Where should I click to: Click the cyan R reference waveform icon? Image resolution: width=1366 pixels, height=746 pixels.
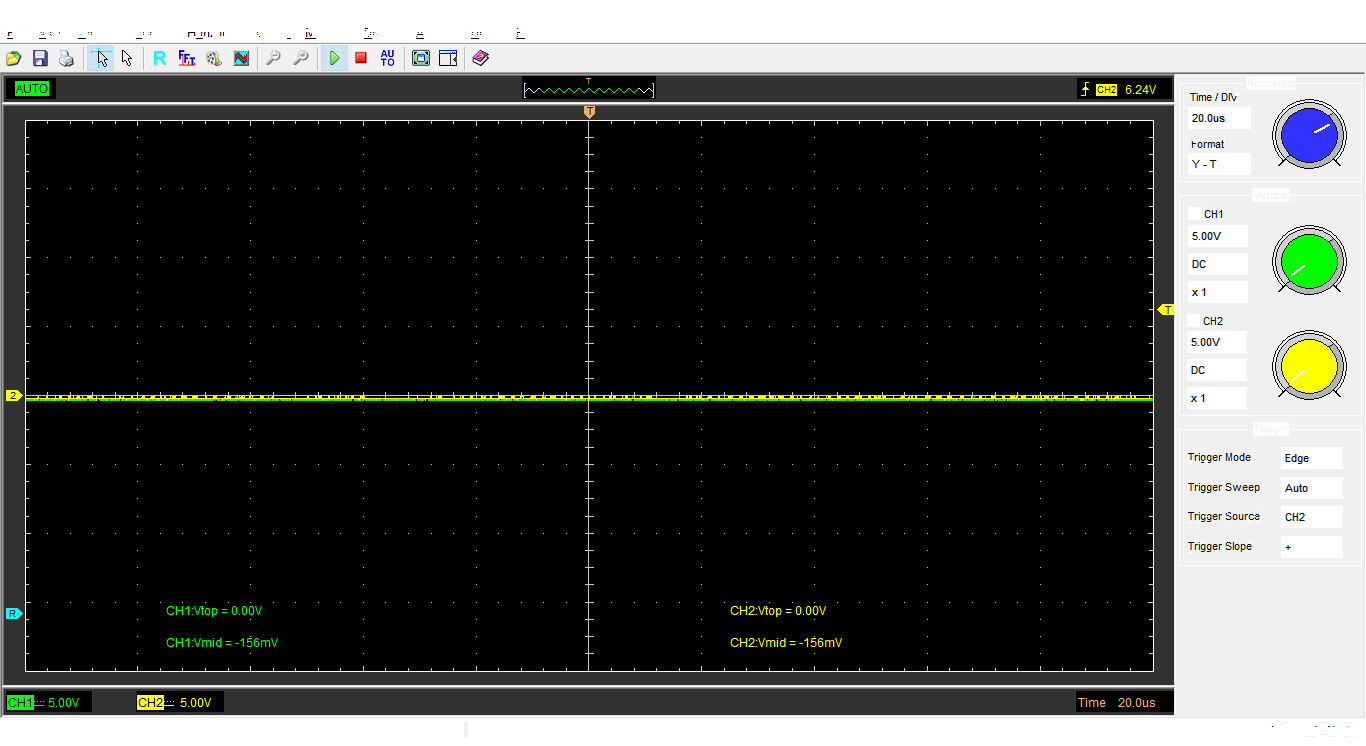tap(159, 59)
